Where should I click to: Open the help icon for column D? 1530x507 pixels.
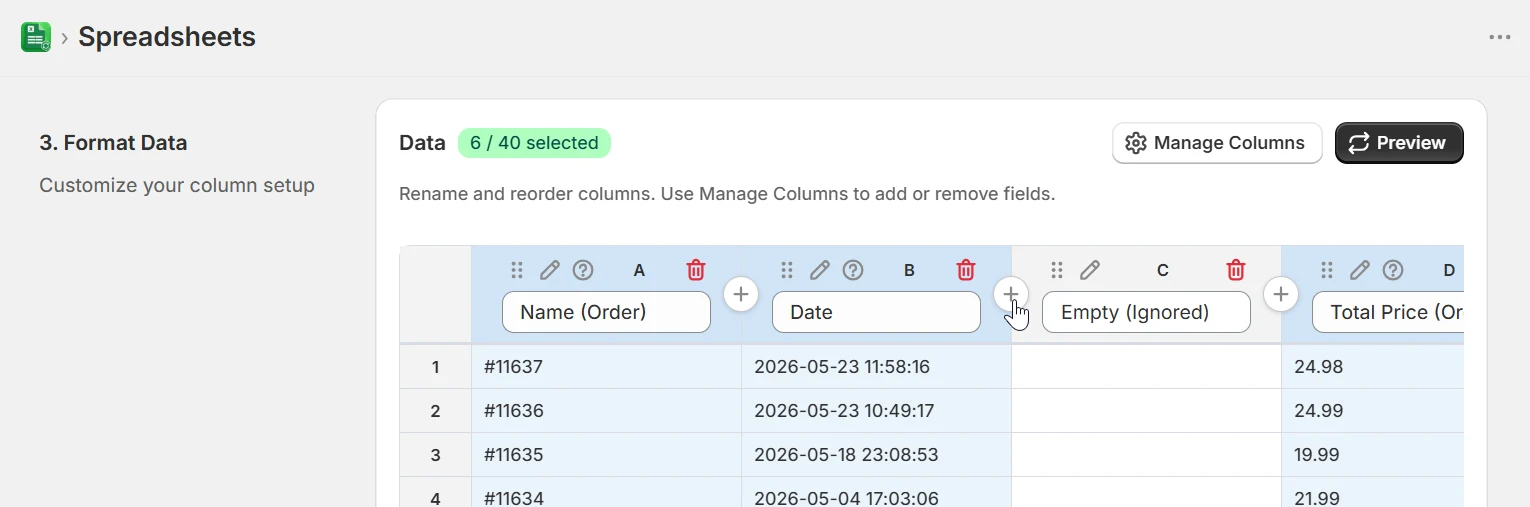coord(1393,270)
